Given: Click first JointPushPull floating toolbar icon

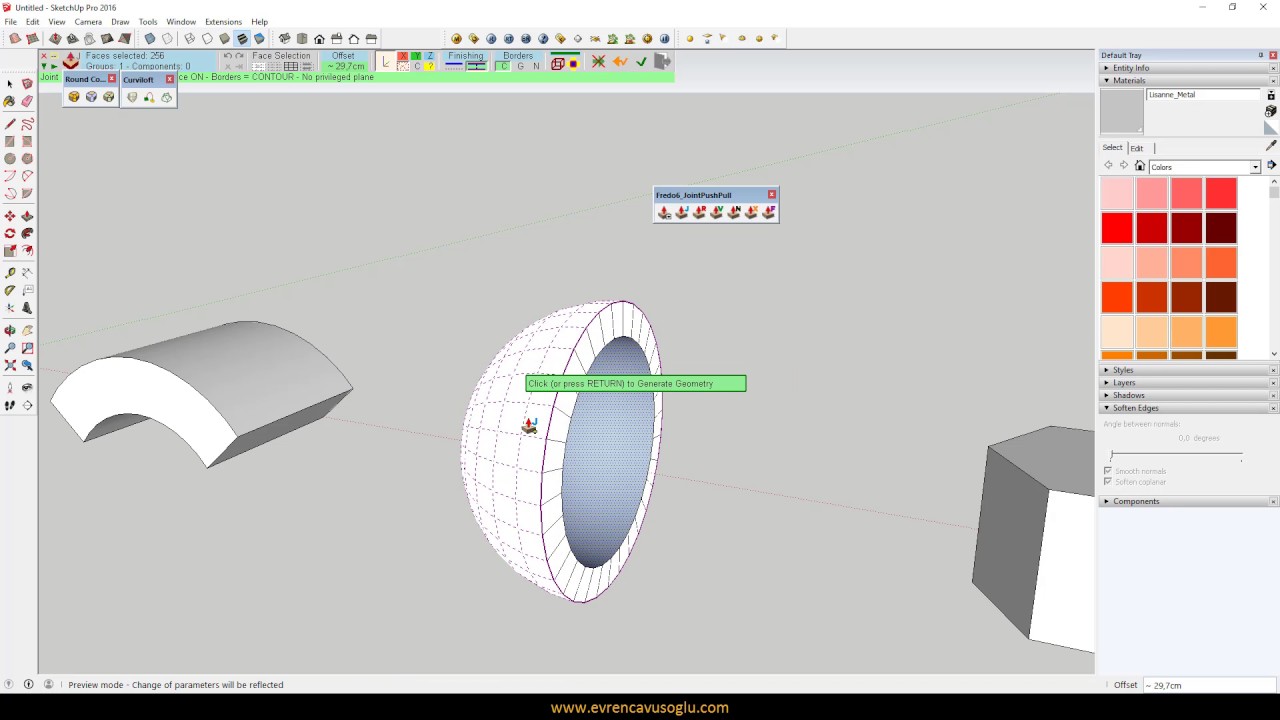Looking at the screenshot, I should [664, 211].
